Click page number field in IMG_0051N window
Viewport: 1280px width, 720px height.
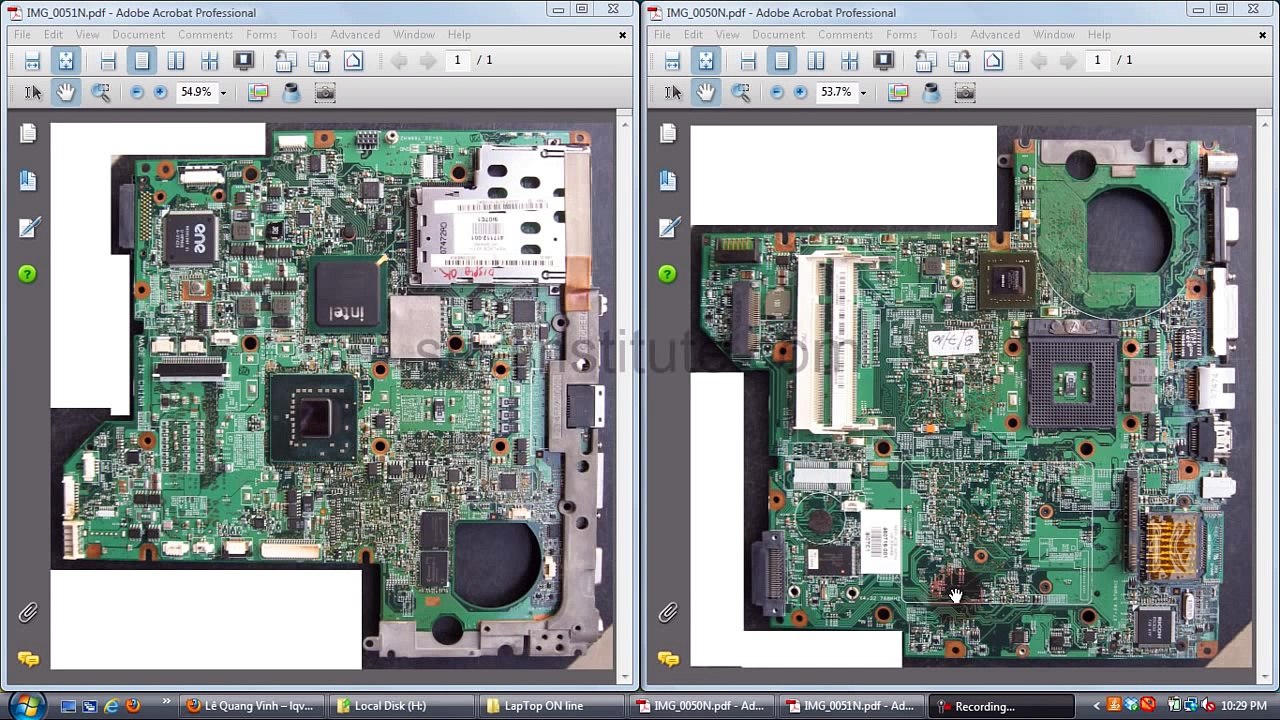(458, 60)
